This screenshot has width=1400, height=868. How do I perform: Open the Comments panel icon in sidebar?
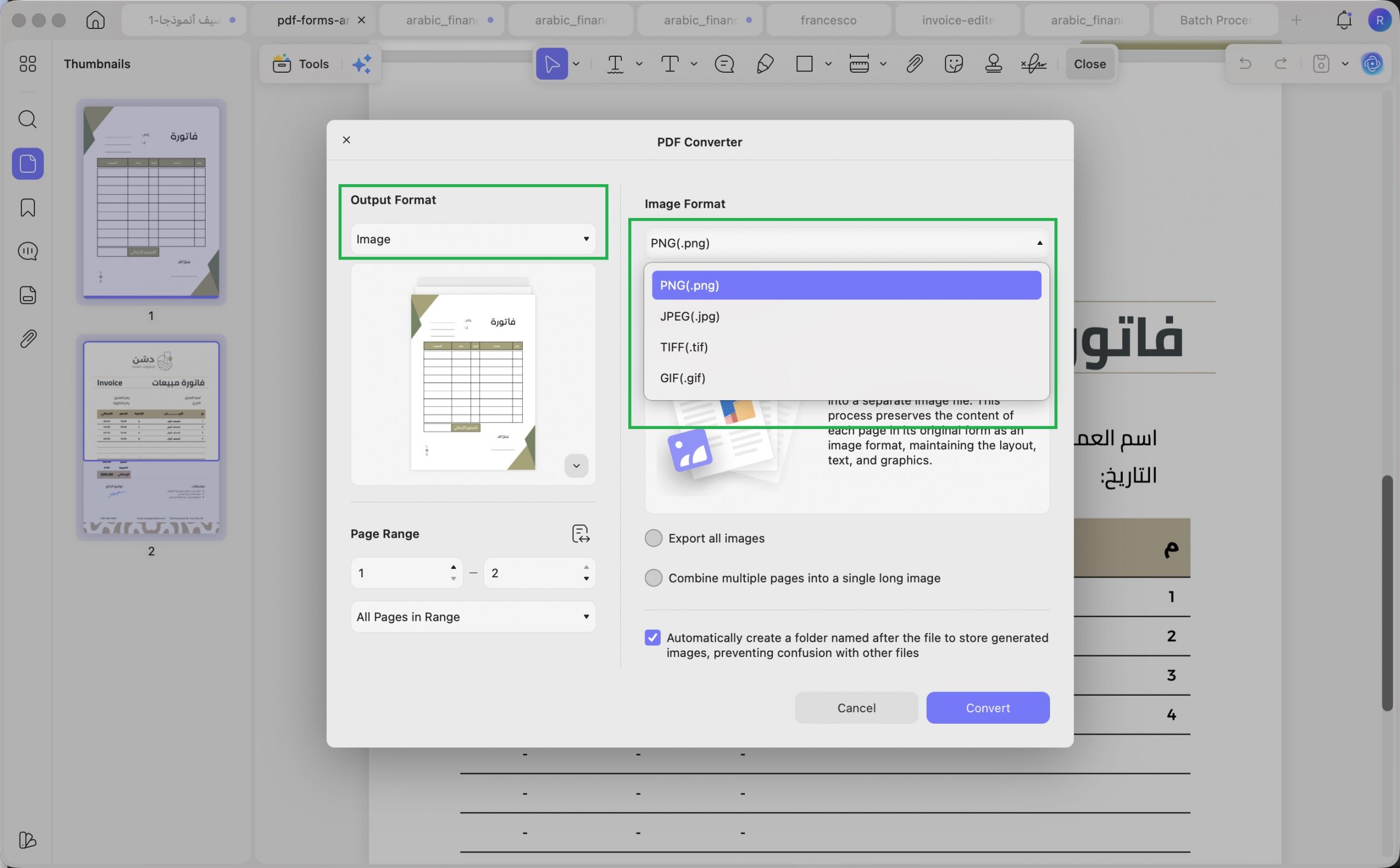(x=27, y=251)
